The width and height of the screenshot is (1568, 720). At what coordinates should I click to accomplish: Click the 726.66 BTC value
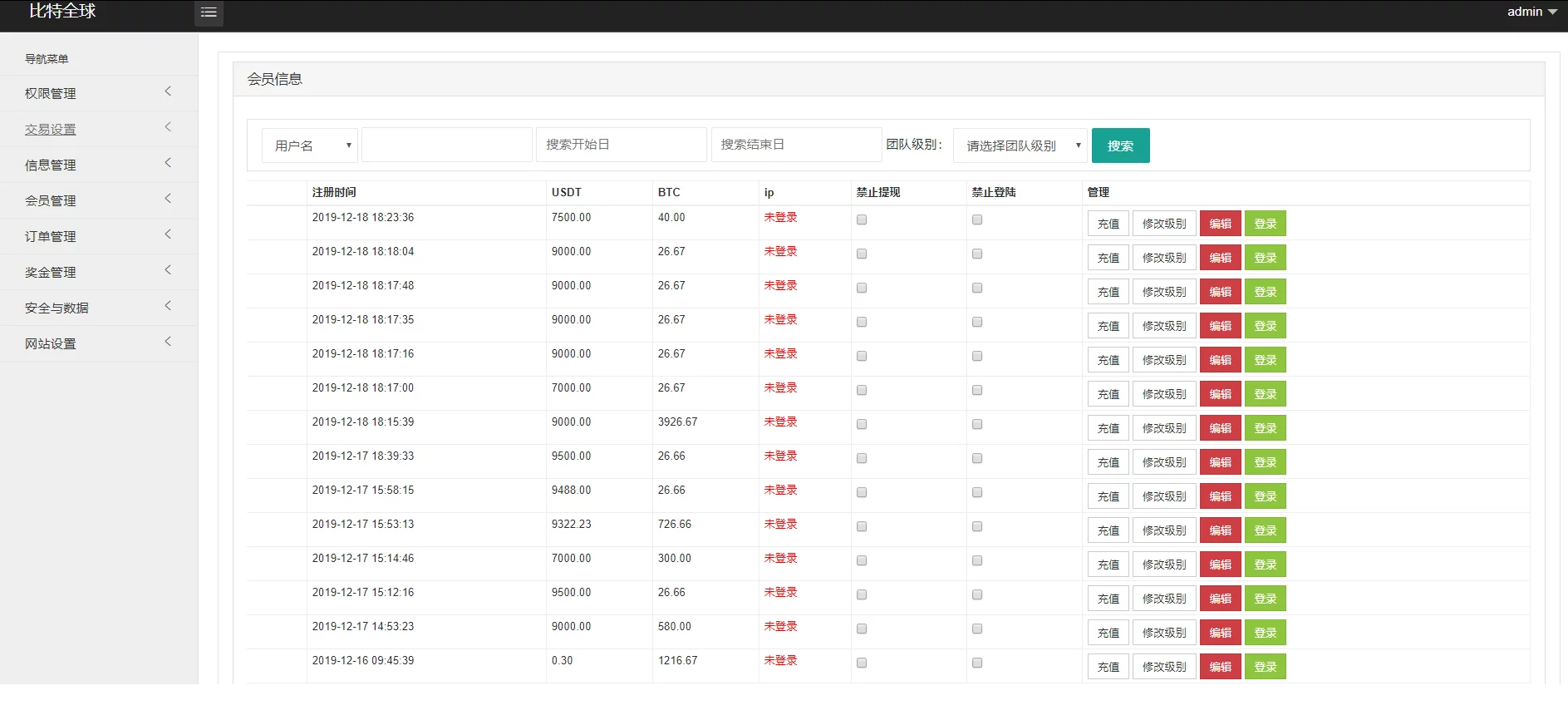pos(675,524)
